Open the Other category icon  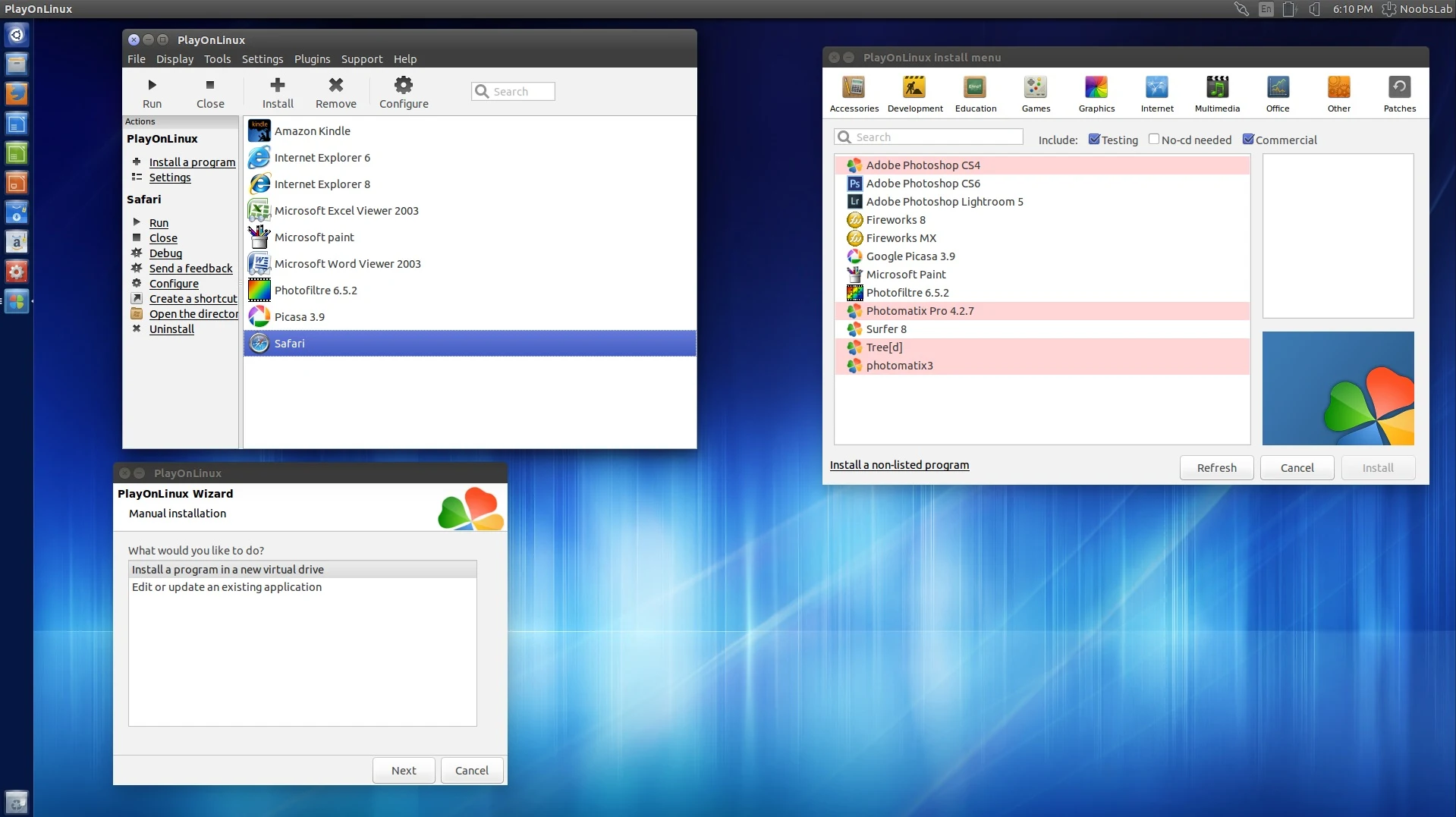pyautogui.click(x=1338, y=94)
